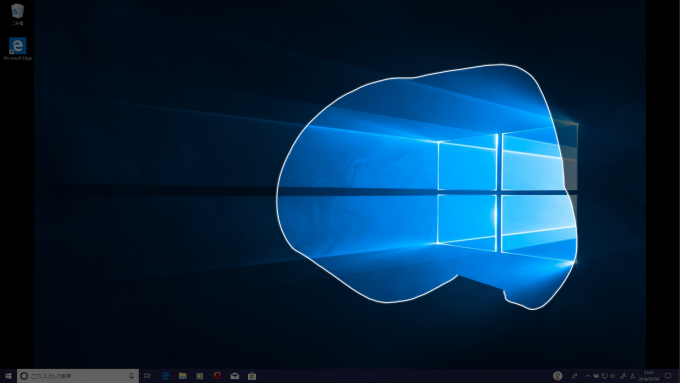Open the People icon in taskbar
The width and height of the screenshot is (680, 383).
coord(575,376)
